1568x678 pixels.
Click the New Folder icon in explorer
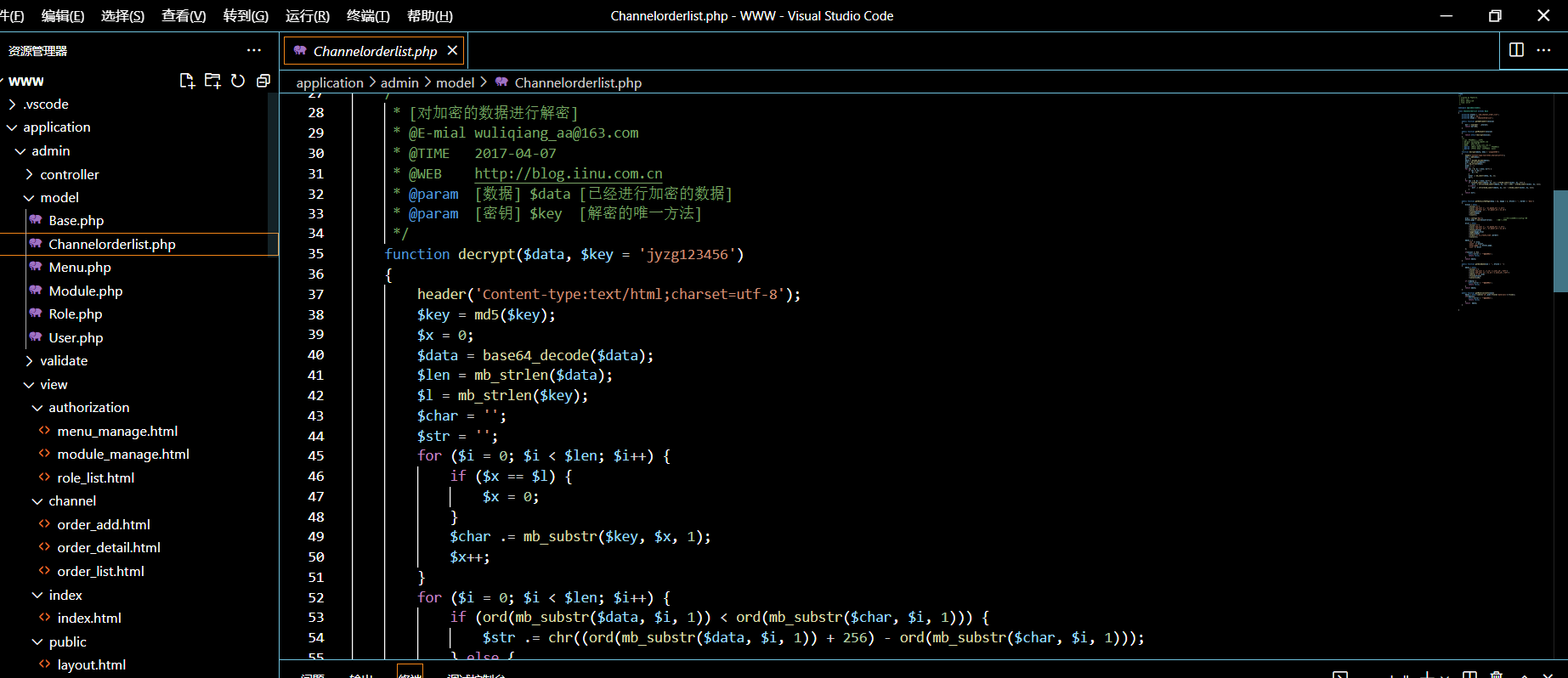[212, 81]
